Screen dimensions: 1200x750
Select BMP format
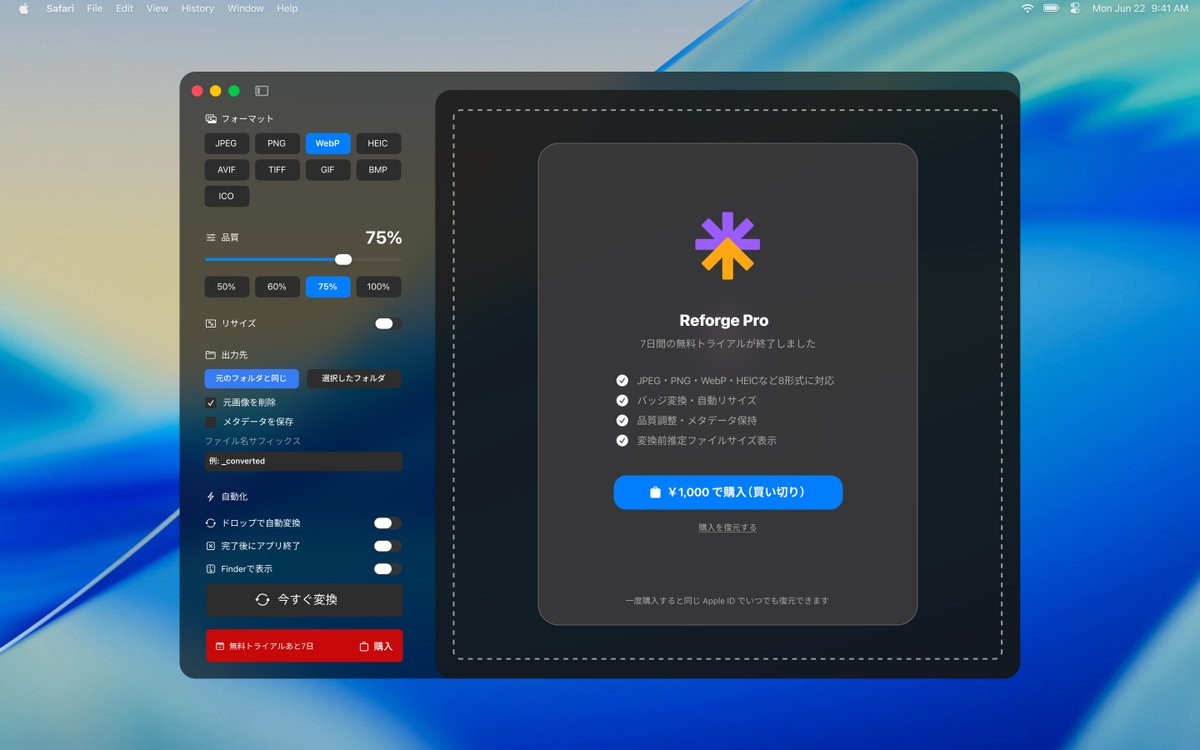378,170
